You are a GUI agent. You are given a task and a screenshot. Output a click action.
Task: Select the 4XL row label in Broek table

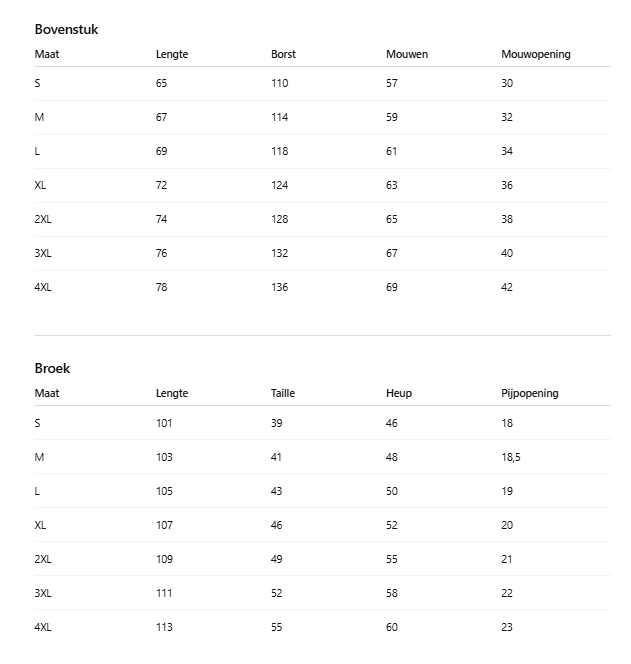[x=43, y=627]
